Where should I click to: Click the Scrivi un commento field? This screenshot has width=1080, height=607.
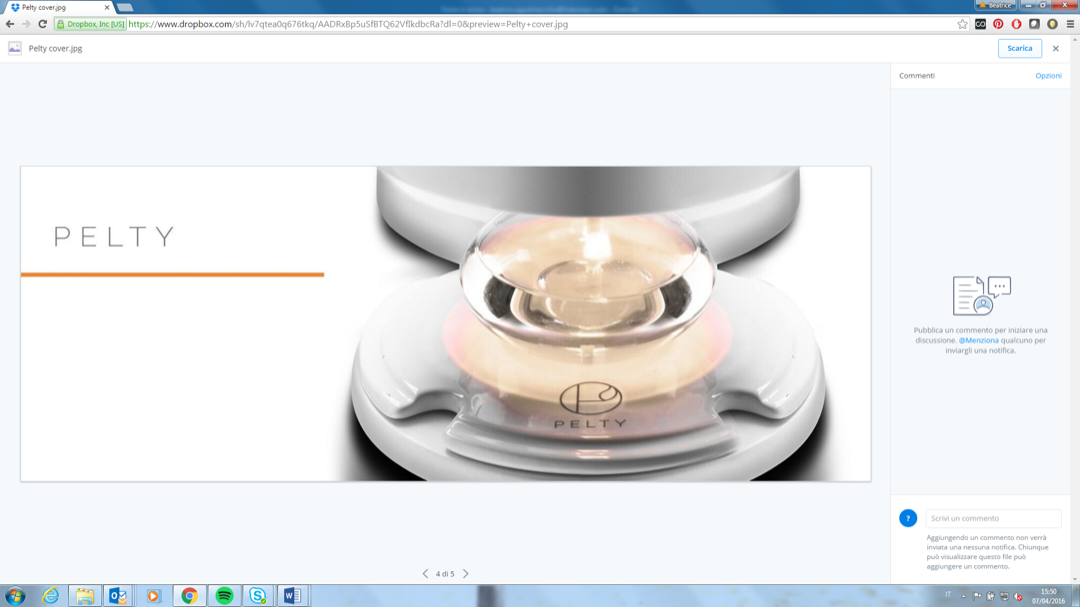pyautogui.click(x=993, y=518)
